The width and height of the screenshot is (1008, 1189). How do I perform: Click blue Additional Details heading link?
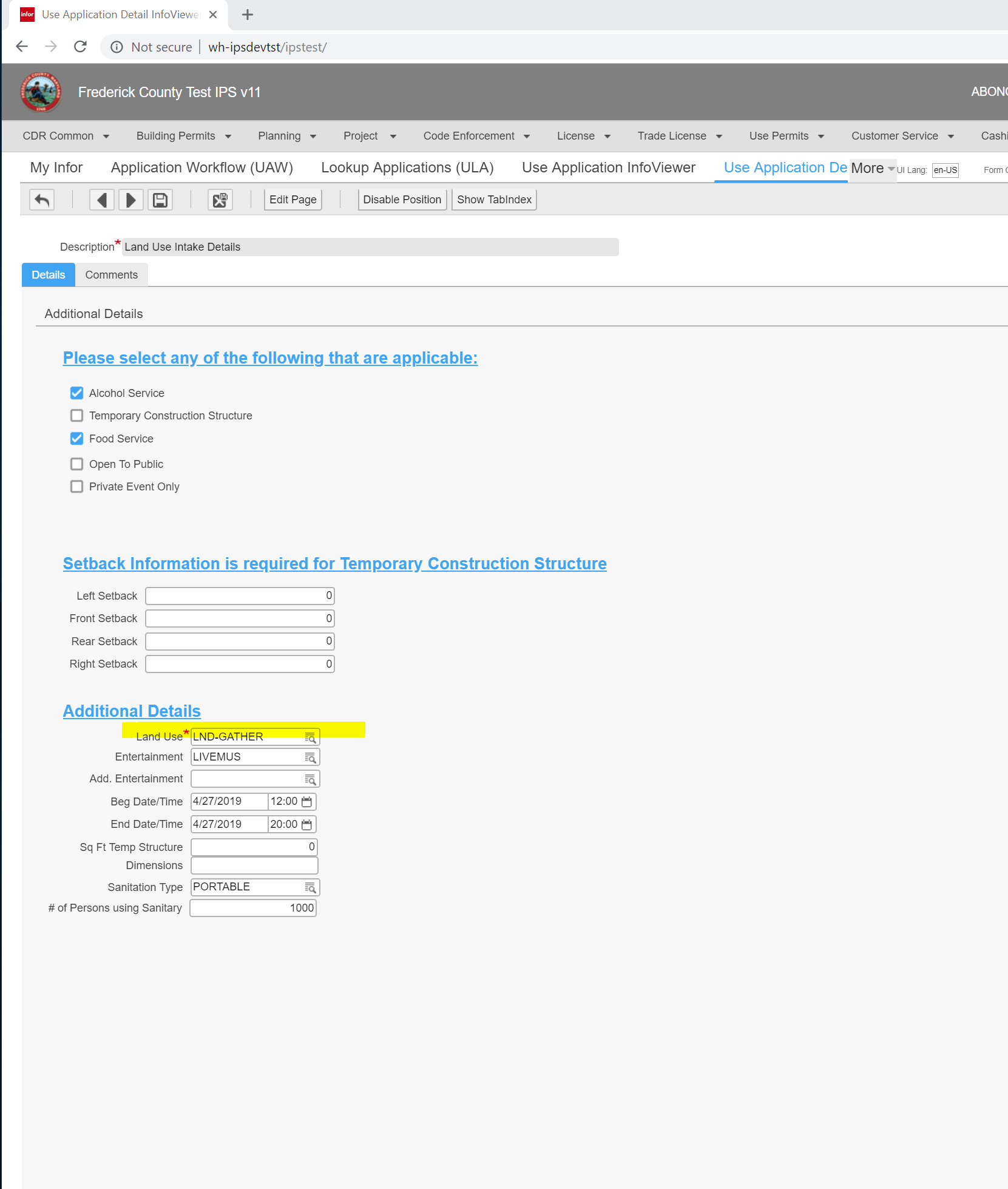132,711
